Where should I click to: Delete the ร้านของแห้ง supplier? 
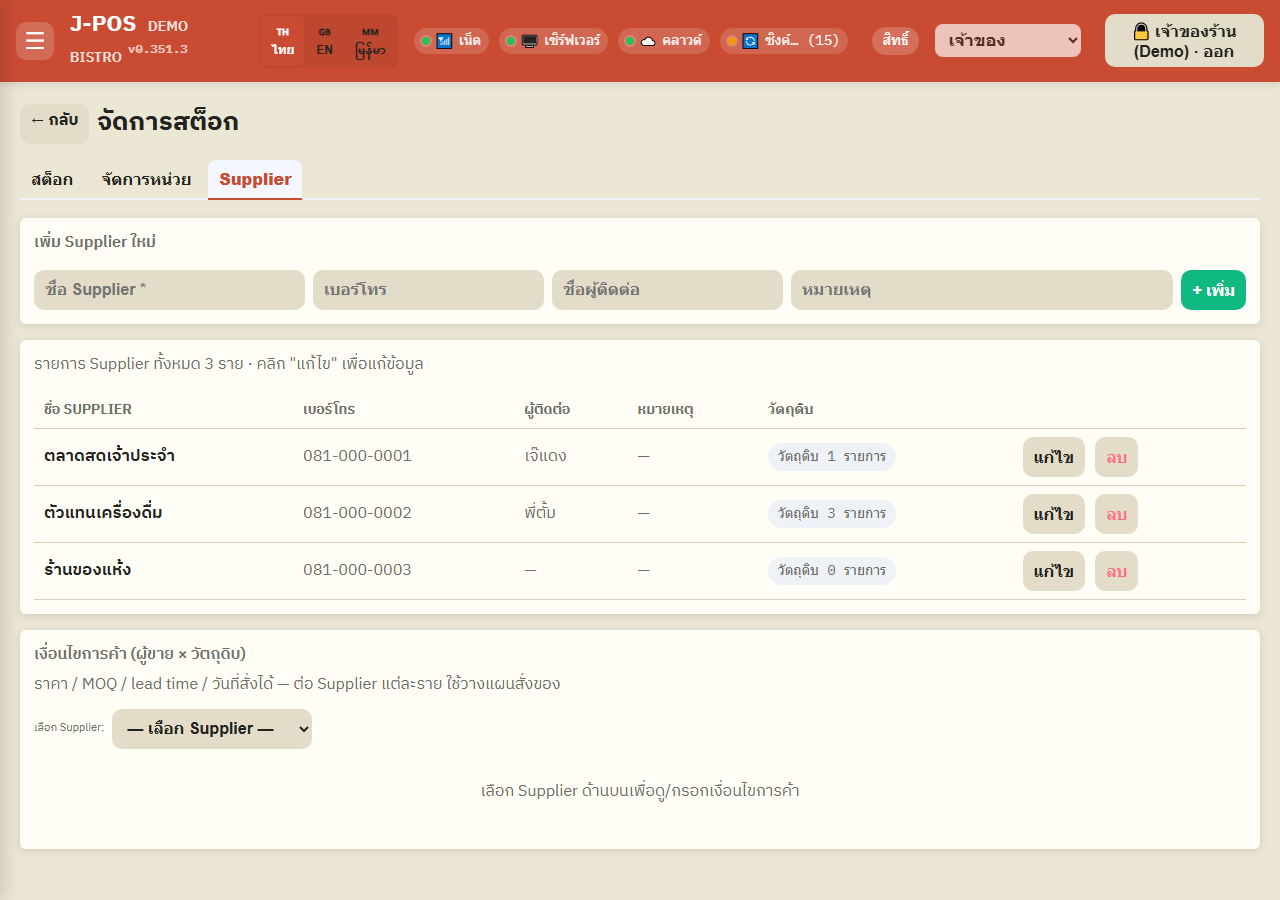click(1116, 571)
